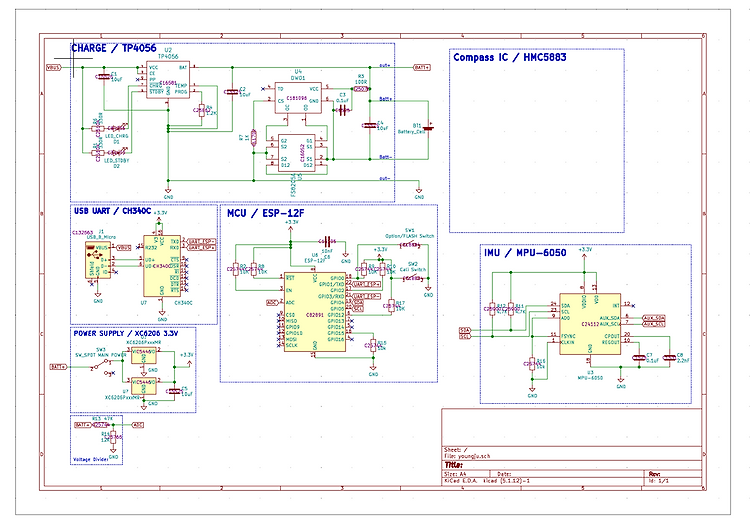The height and width of the screenshot is (521, 750).
Task: Click the AUX_SCL label on MPU-6050
Action: click(x=654, y=324)
